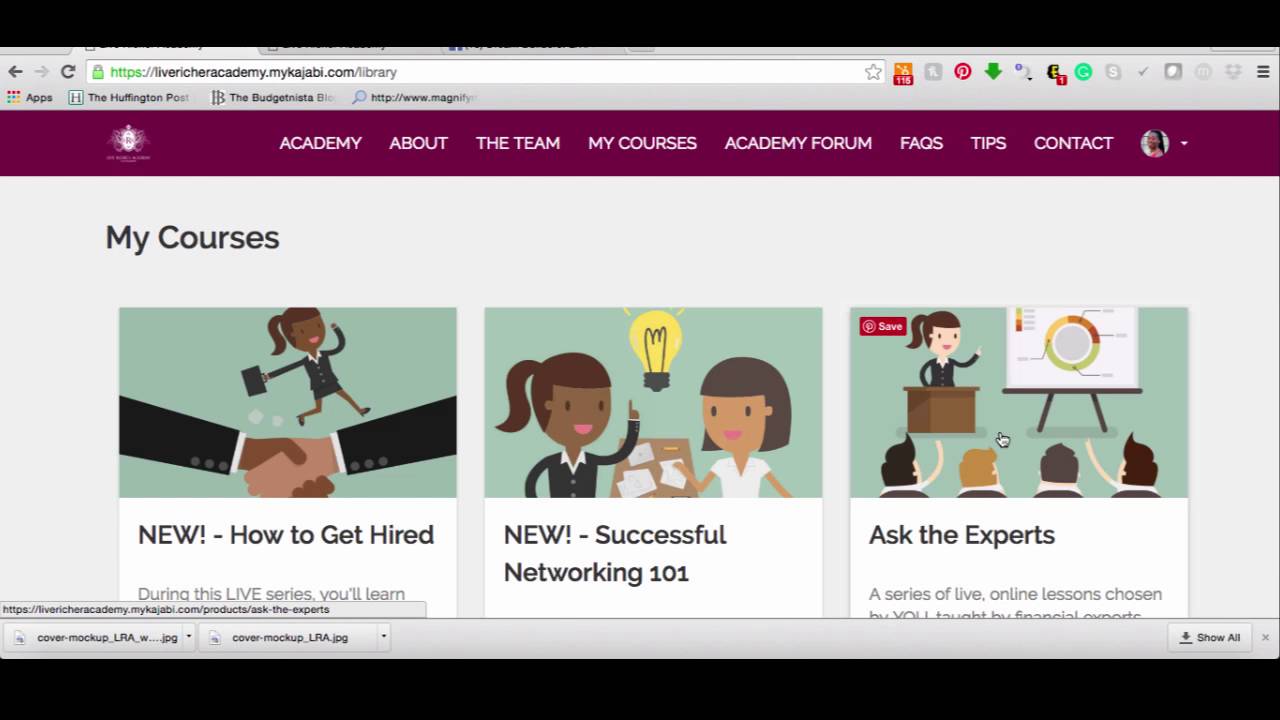
Task: Click the Pinterest Save button on image
Action: (x=882, y=326)
